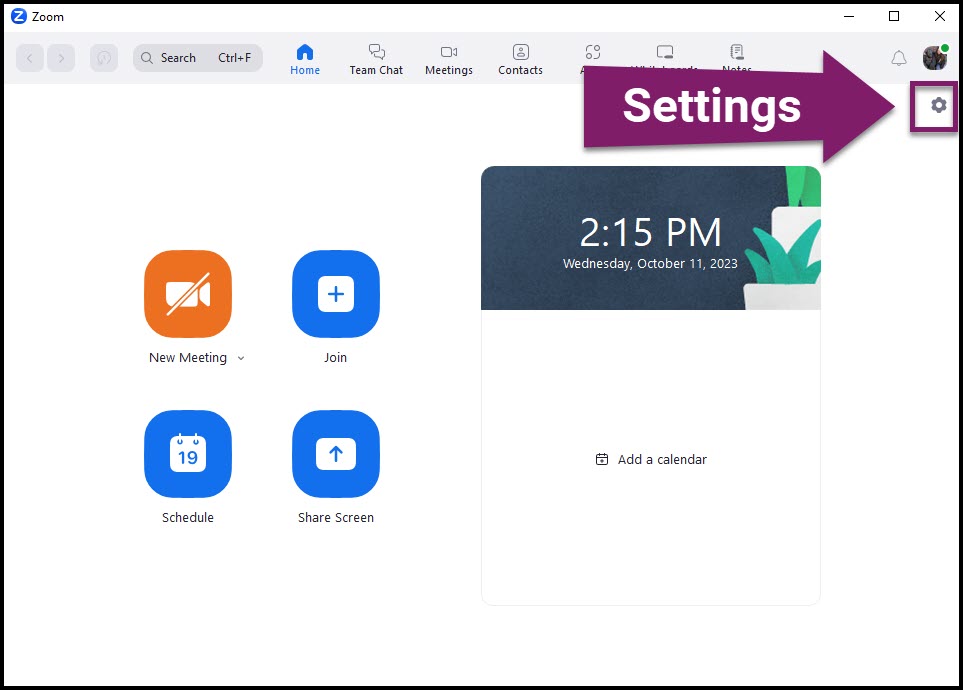Navigate forward with the right arrow
The height and width of the screenshot is (690, 963).
click(61, 58)
